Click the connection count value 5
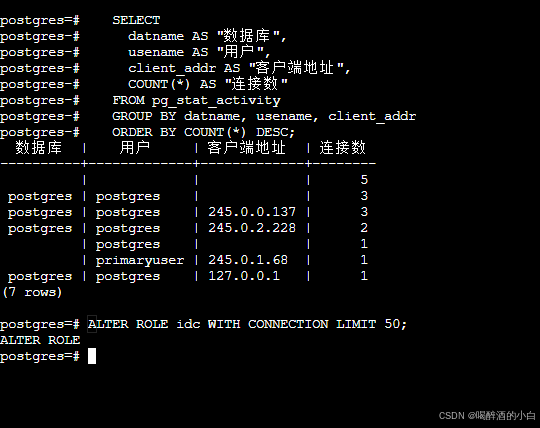This screenshot has width=540, height=428. (x=364, y=180)
